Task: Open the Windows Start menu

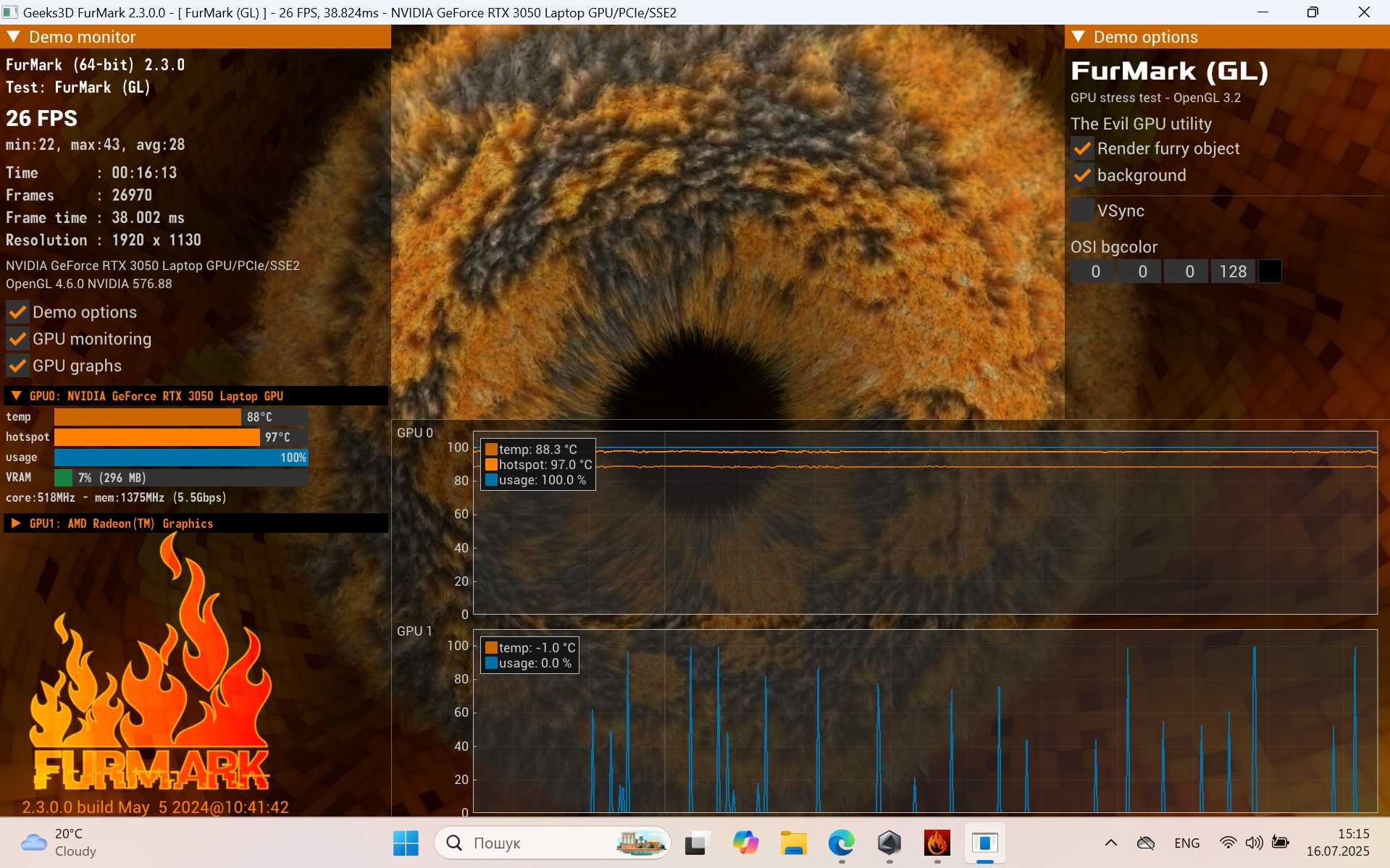Action: pyautogui.click(x=406, y=843)
